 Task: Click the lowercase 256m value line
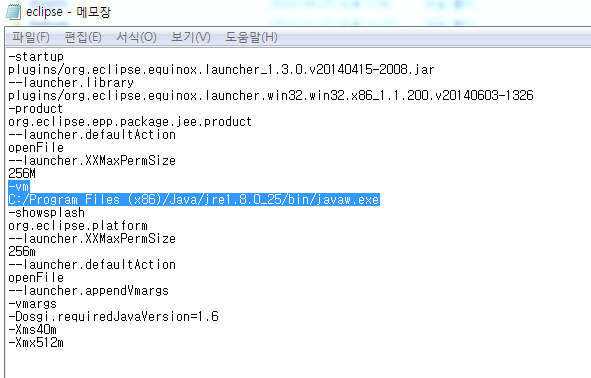tap(22, 252)
